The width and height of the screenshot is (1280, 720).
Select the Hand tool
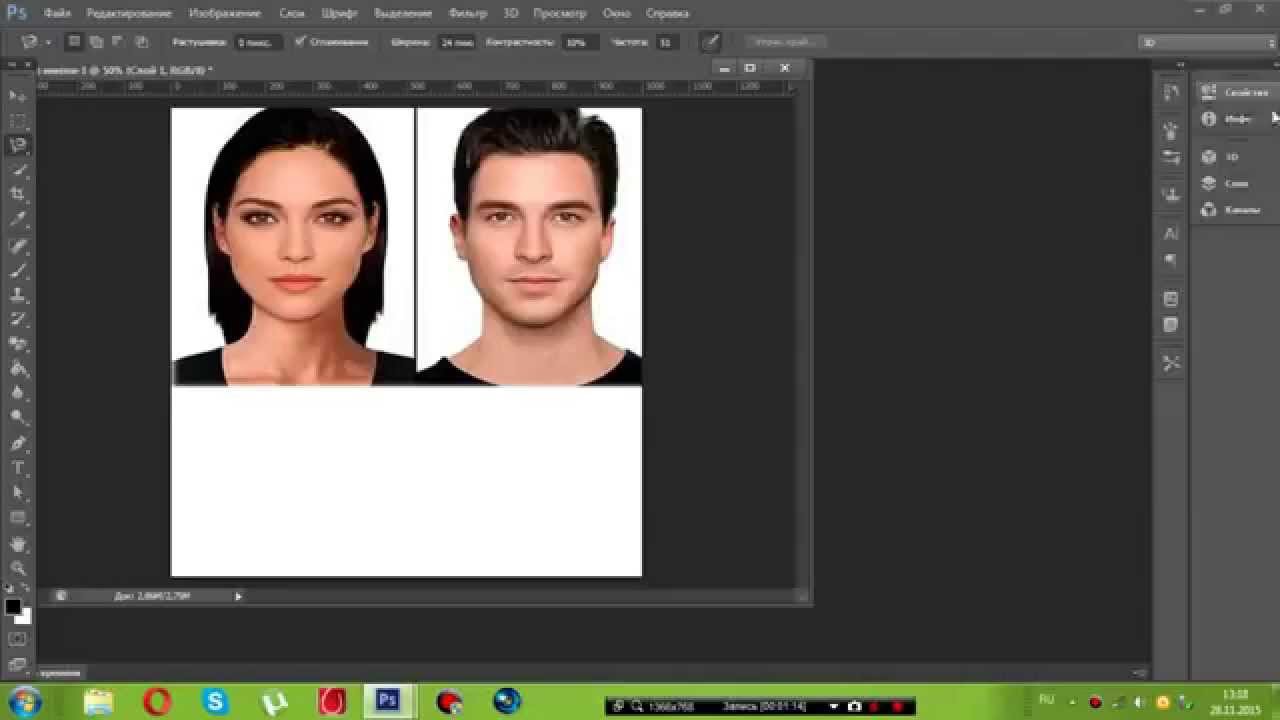pyautogui.click(x=18, y=544)
